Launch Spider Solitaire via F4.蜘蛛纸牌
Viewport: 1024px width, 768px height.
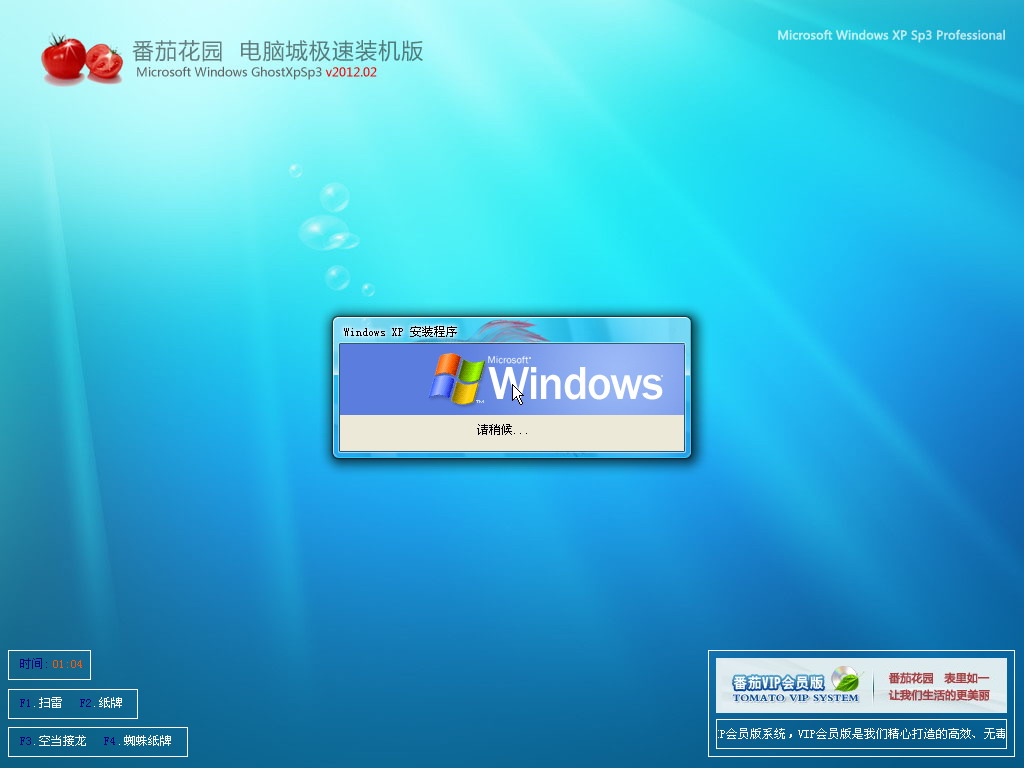coord(138,741)
